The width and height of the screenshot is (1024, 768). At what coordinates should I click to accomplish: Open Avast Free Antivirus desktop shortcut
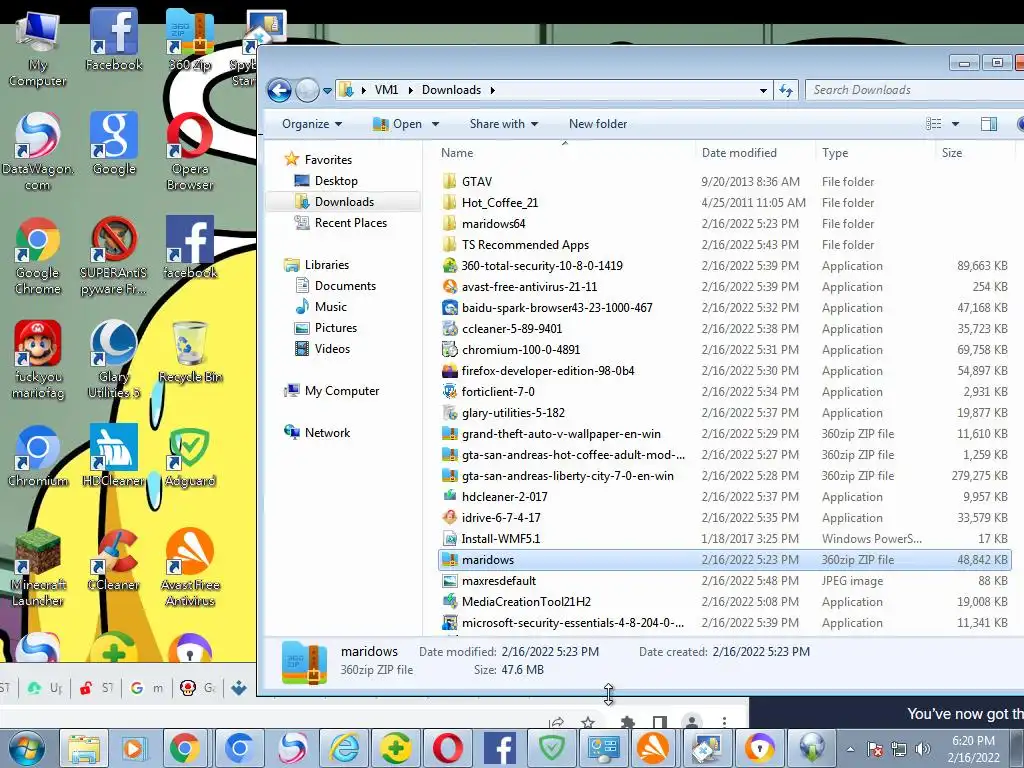(x=189, y=568)
